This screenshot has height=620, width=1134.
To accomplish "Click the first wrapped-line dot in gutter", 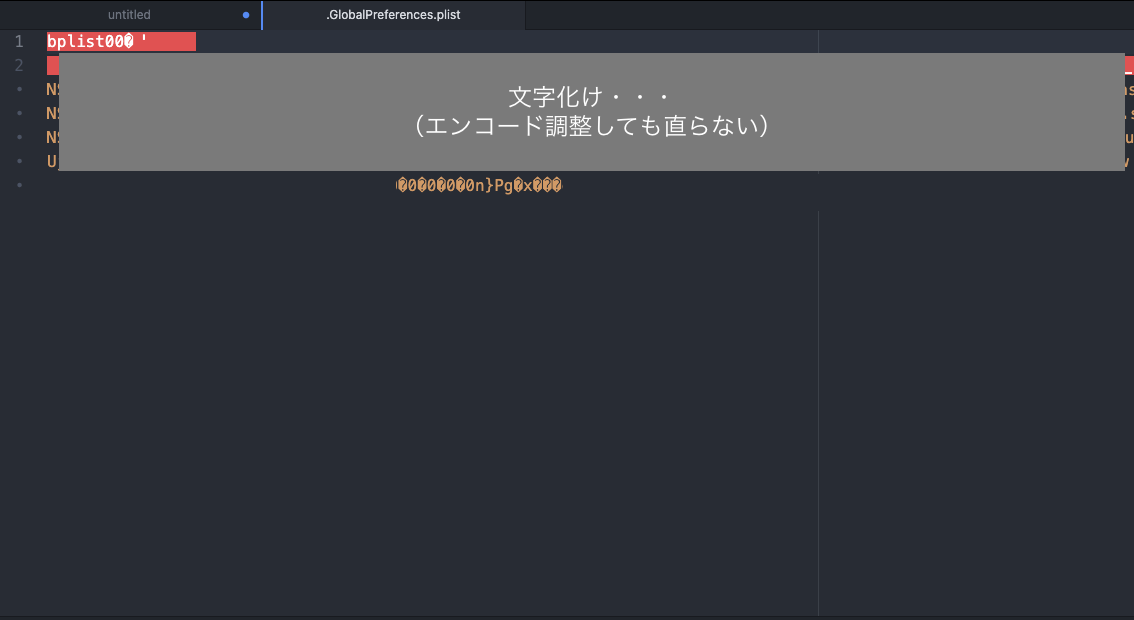I will 19,89.
